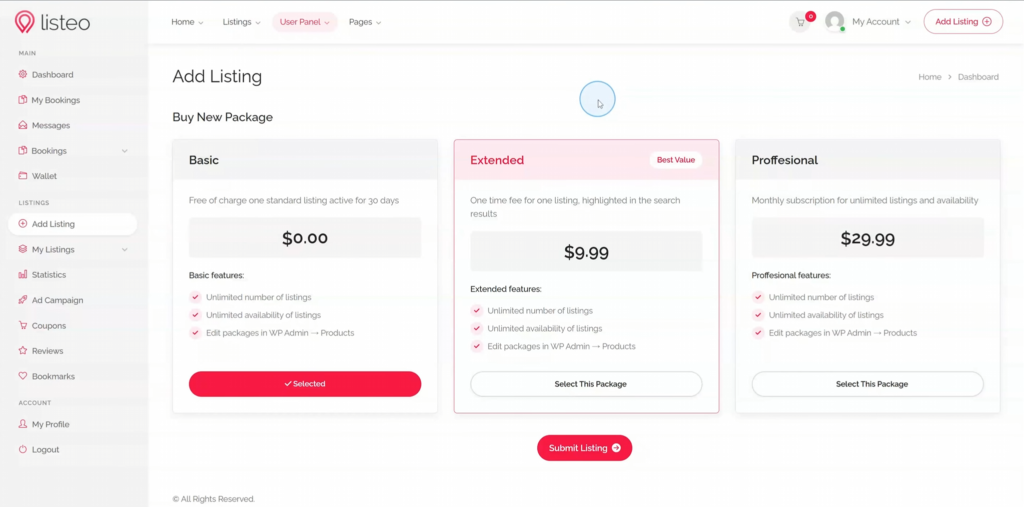Screen dimensions: 1024x507
Task: Click the Bookmarks heart icon
Action: pyautogui.click(x=23, y=377)
